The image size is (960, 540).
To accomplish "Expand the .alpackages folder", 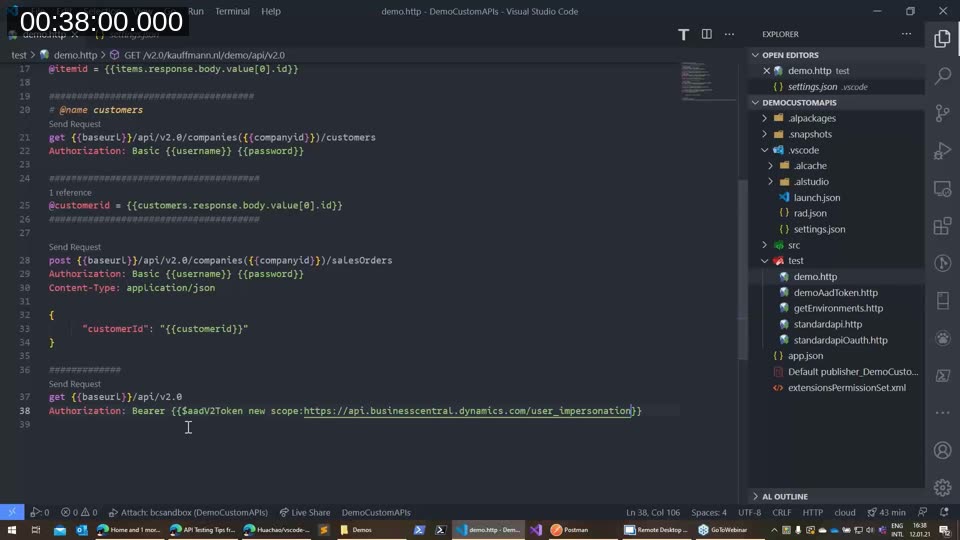I will [811, 118].
